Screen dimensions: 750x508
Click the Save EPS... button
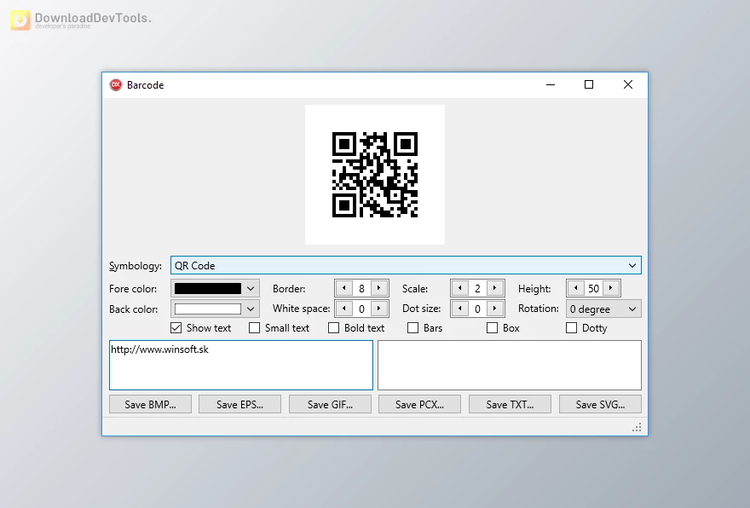pos(240,405)
